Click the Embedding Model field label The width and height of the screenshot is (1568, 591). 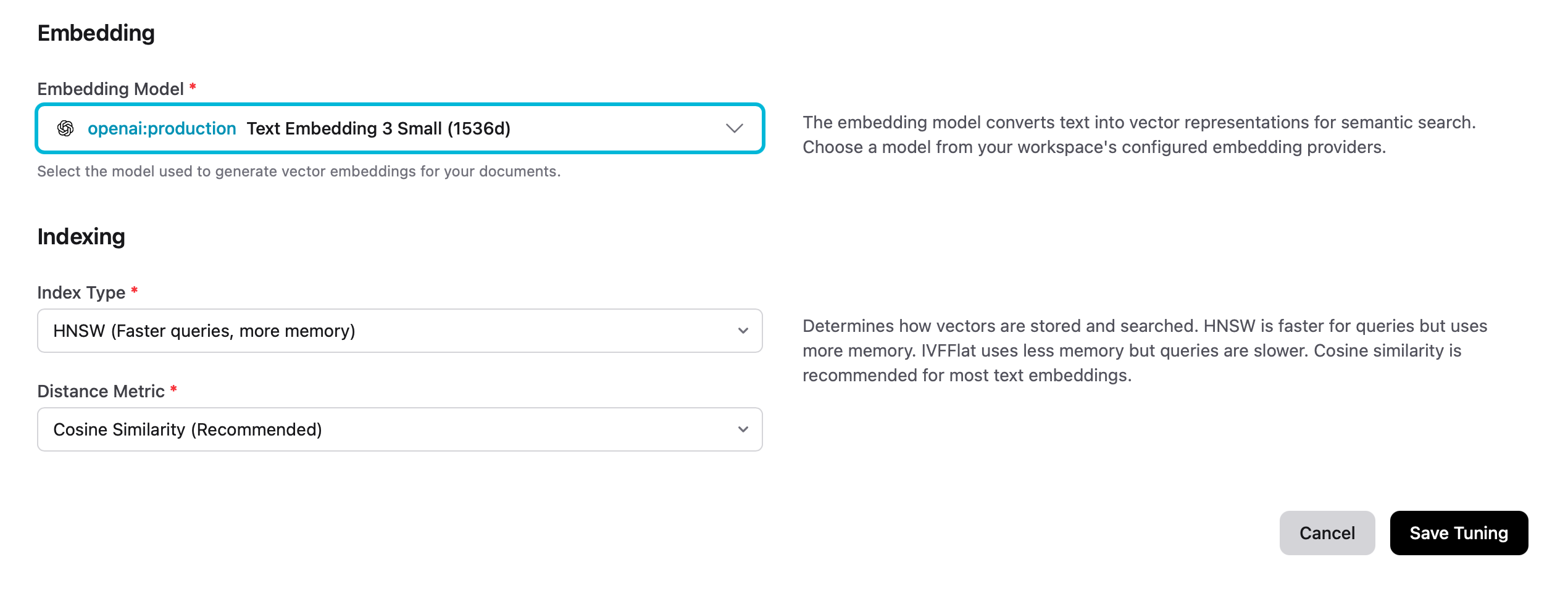pos(111,88)
